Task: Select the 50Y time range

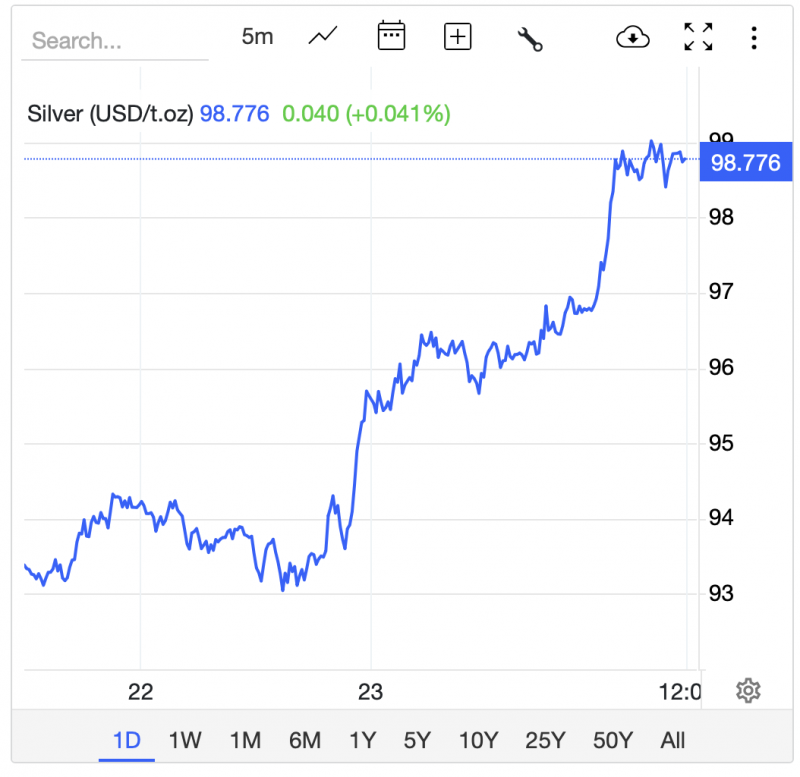Action: (x=612, y=740)
